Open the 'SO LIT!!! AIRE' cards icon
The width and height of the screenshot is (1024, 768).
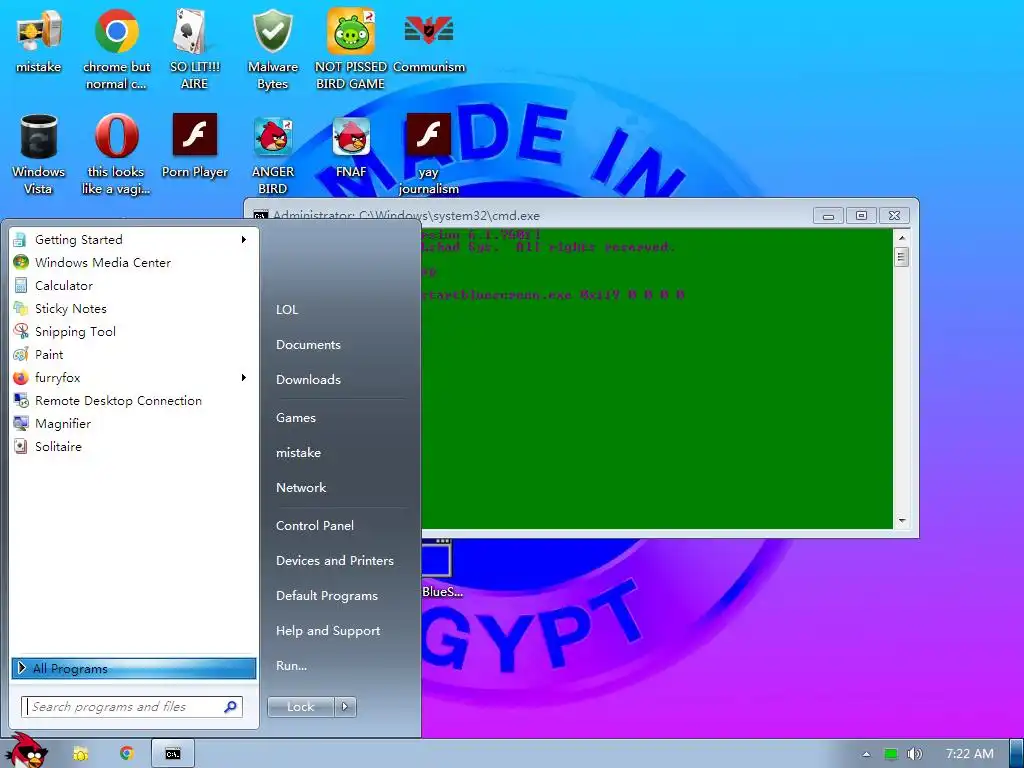pos(194,49)
